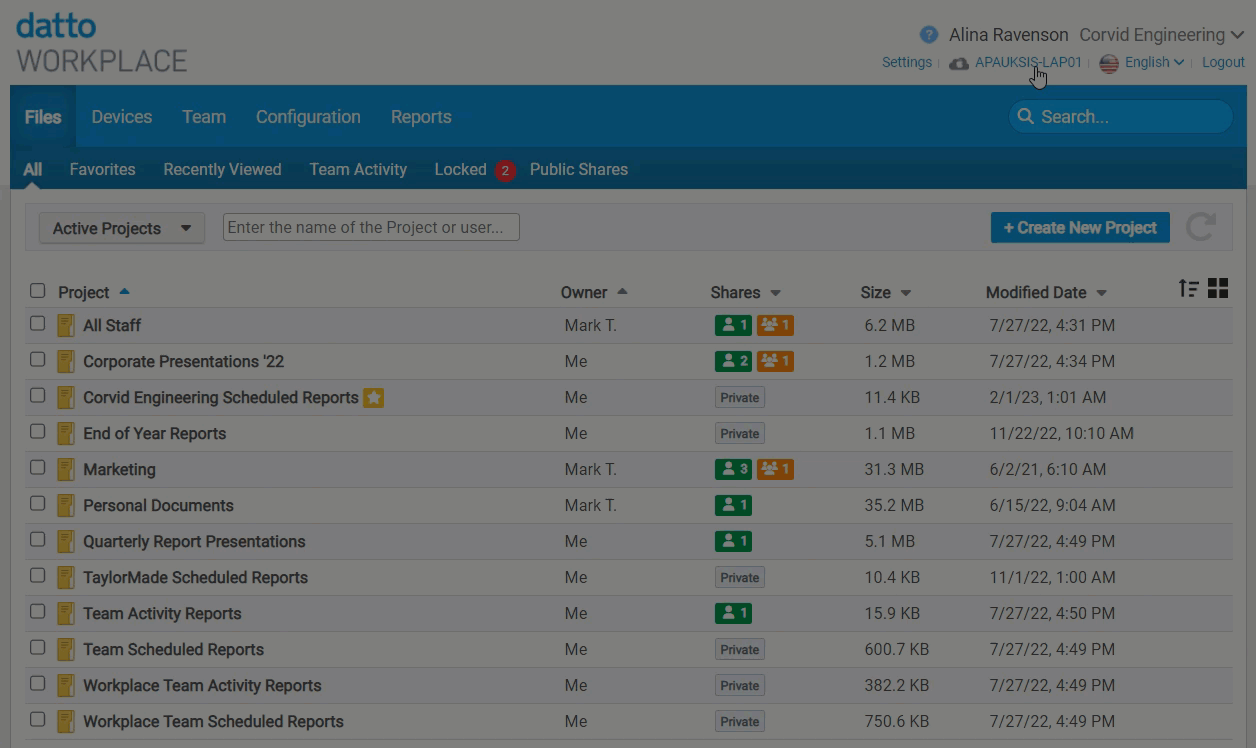This screenshot has height=748, width=1256.
Task: Click the blue help question mark icon
Action: click(929, 35)
